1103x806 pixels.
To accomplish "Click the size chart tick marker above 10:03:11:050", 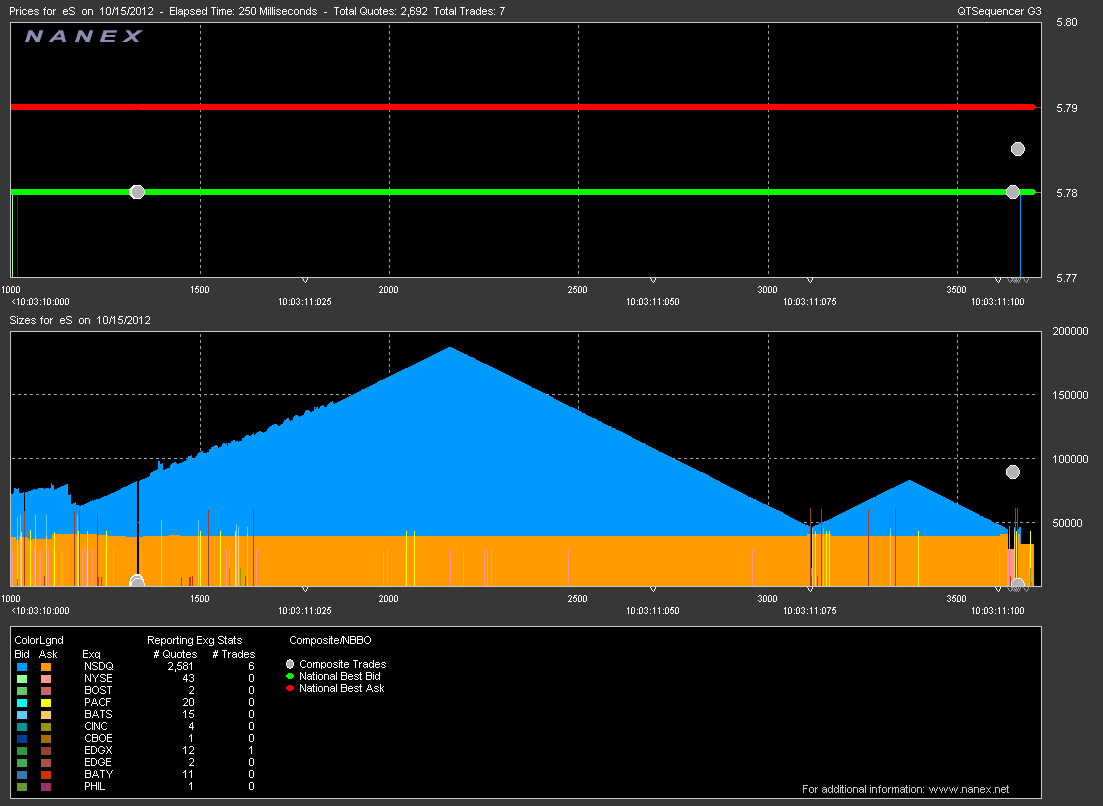I will tap(653, 589).
